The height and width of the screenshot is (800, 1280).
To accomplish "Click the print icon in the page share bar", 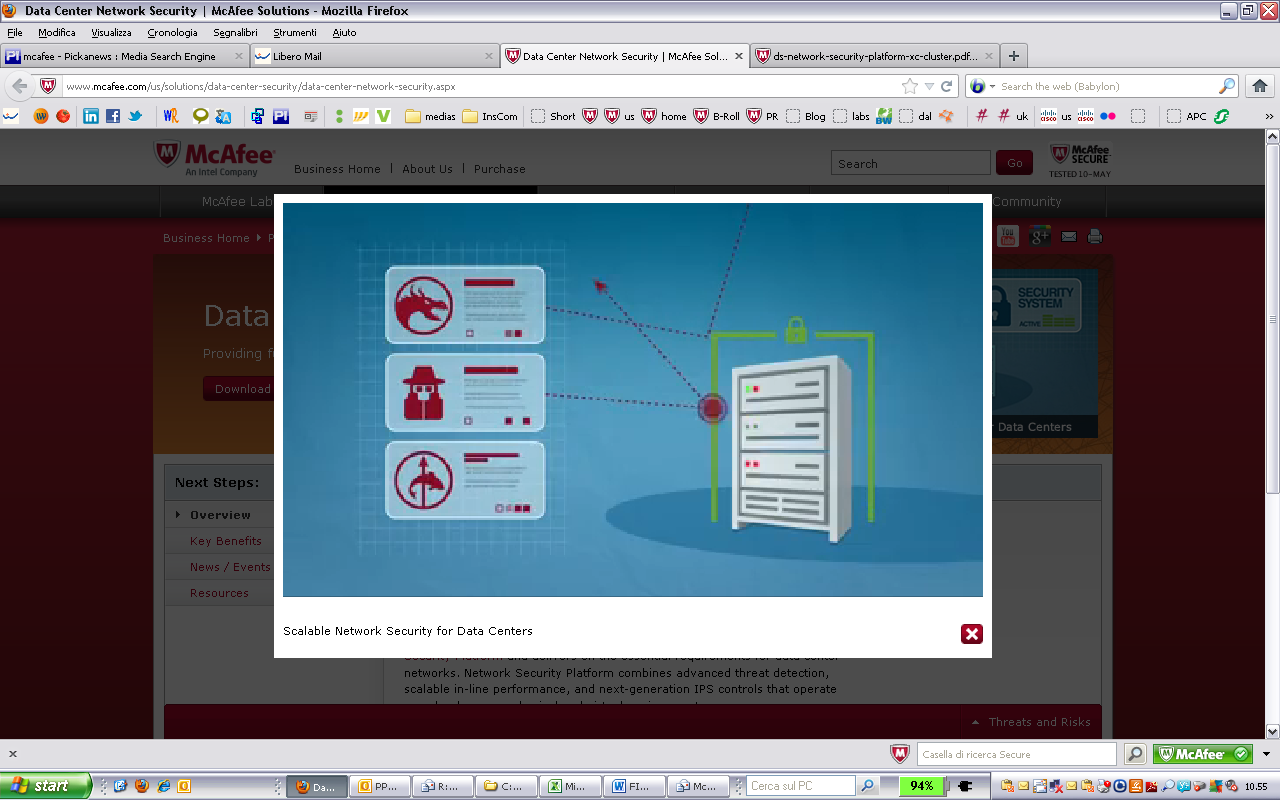I will pyautogui.click(x=1094, y=236).
